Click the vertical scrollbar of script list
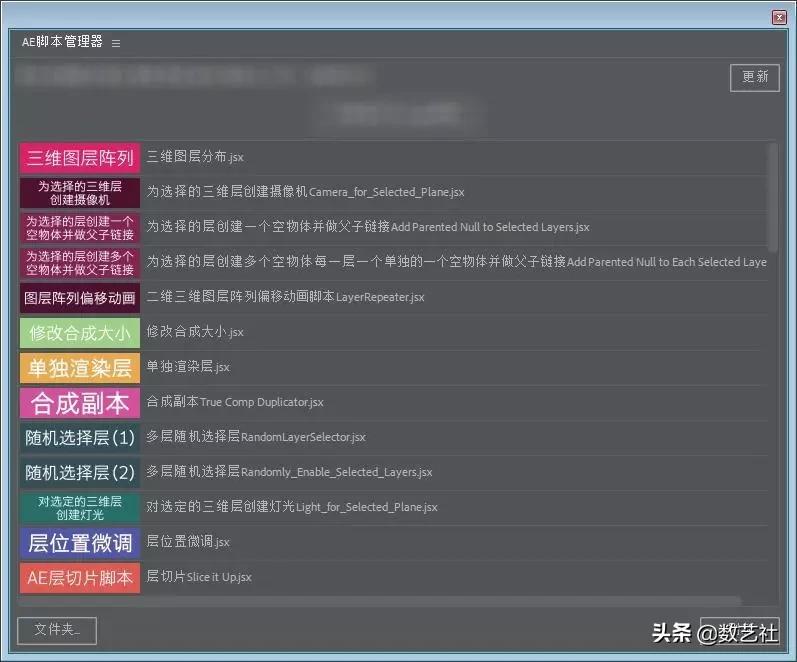The image size is (797, 662). [773, 198]
